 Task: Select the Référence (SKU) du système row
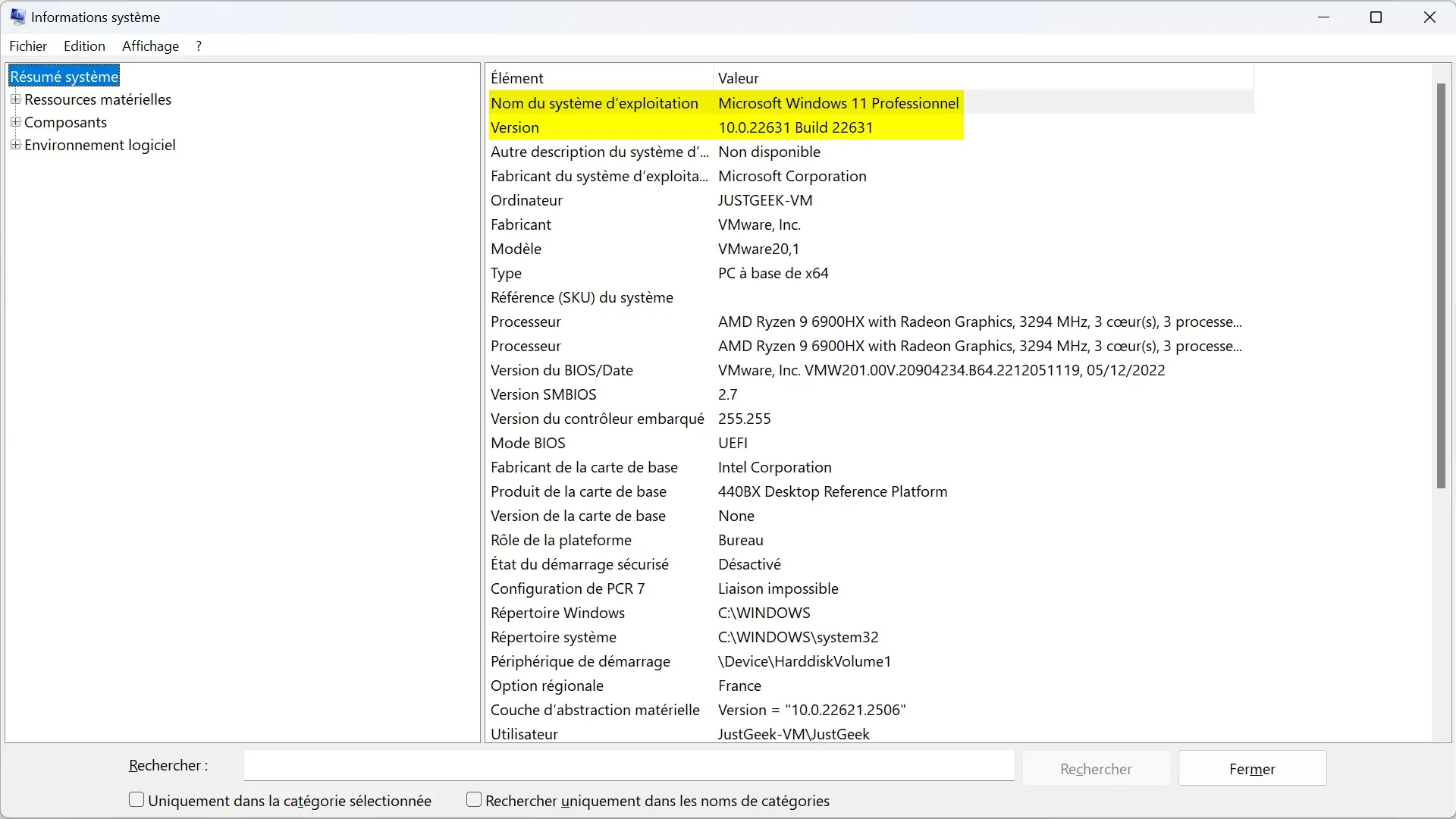870,297
